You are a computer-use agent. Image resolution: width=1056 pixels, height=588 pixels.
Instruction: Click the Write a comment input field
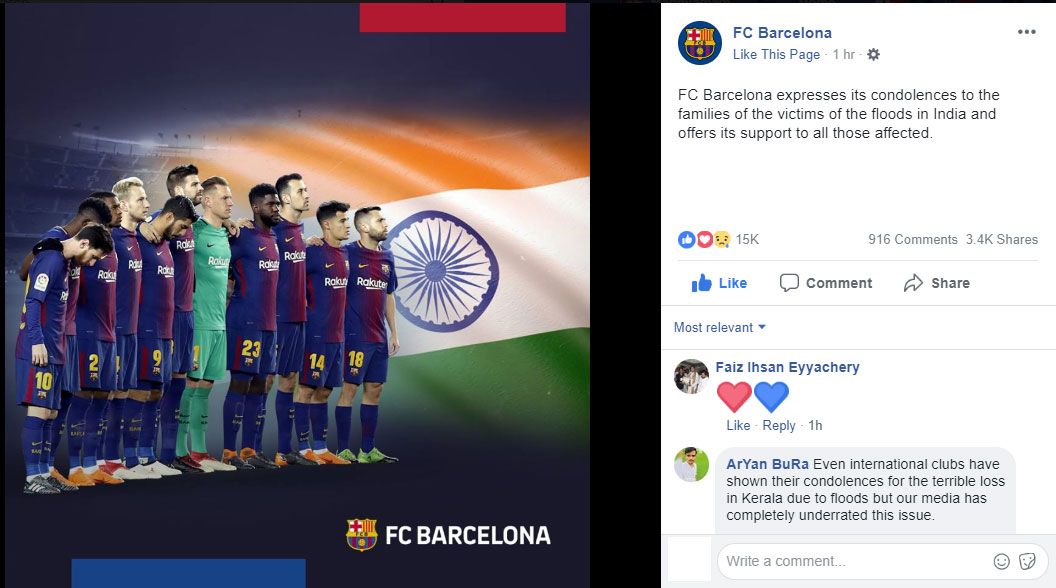coord(853,561)
